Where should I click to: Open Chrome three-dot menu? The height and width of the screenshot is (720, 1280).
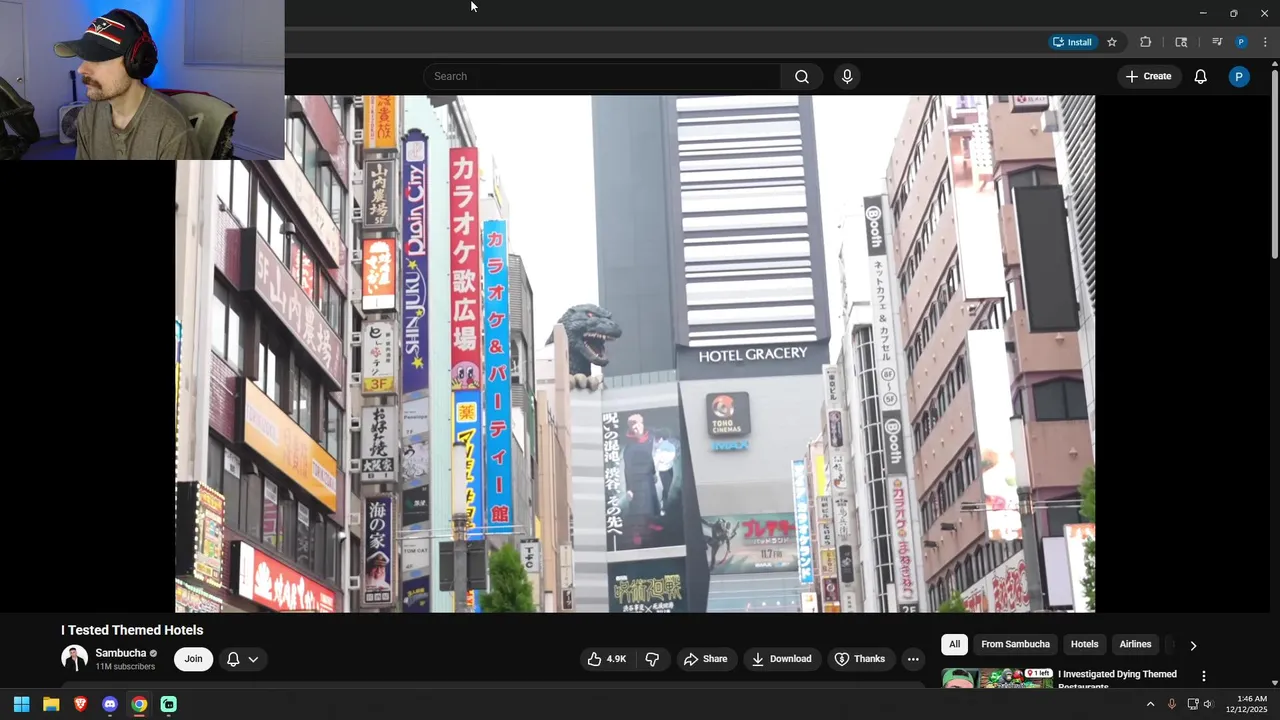[1265, 42]
